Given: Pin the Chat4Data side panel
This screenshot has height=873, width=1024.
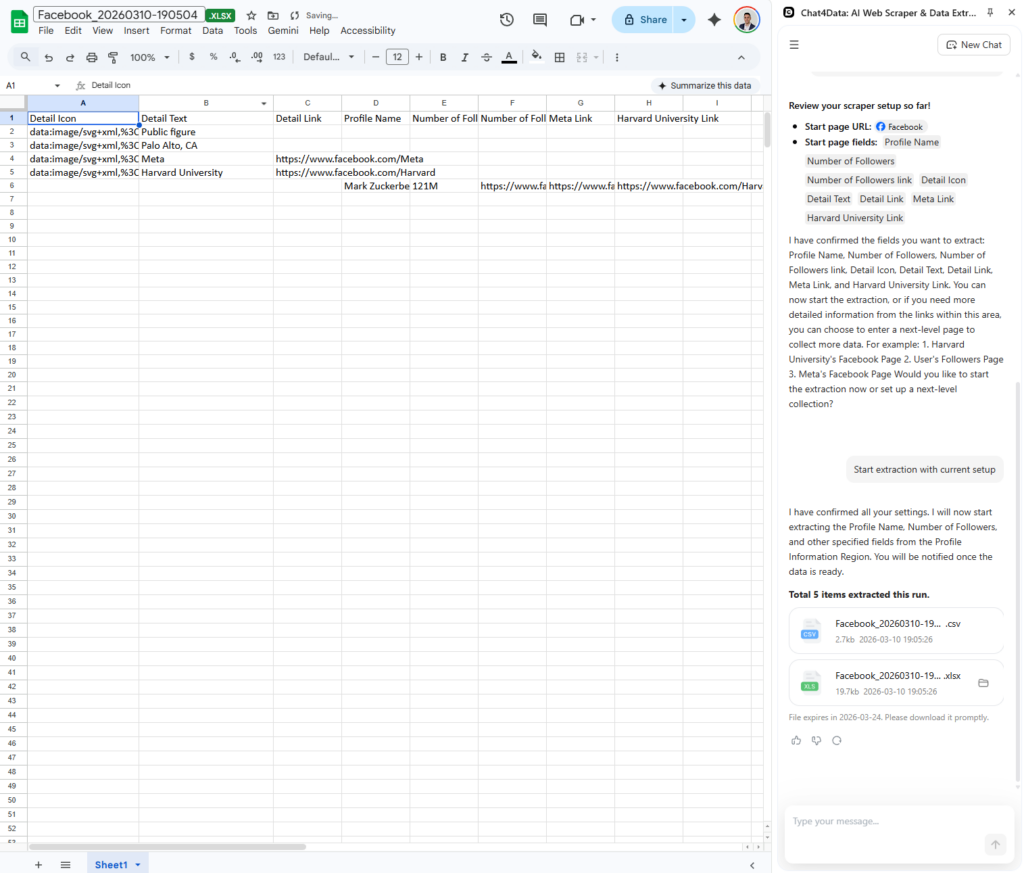Looking at the screenshot, I should [x=990, y=12].
